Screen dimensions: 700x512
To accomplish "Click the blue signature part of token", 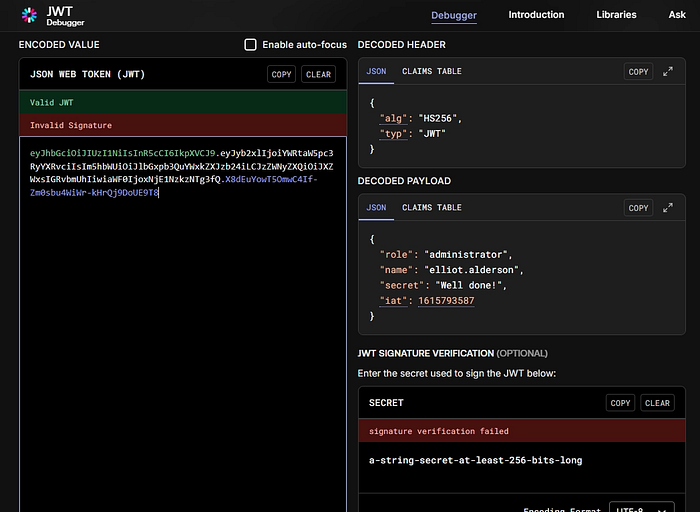I will [174, 186].
